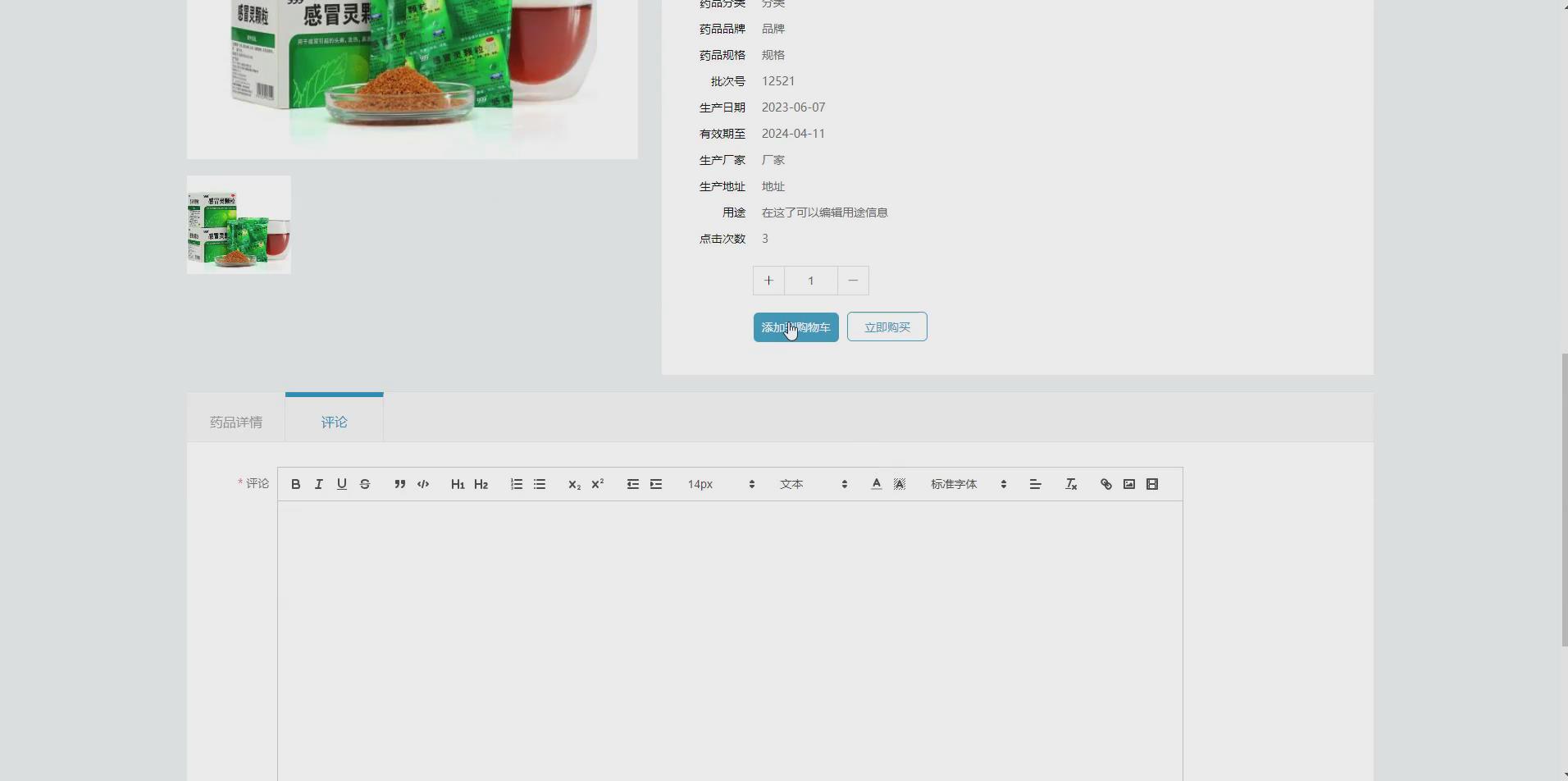The width and height of the screenshot is (1568, 781).
Task: Insert a blockquote
Action: pyautogui.click(x=399, y=484)
